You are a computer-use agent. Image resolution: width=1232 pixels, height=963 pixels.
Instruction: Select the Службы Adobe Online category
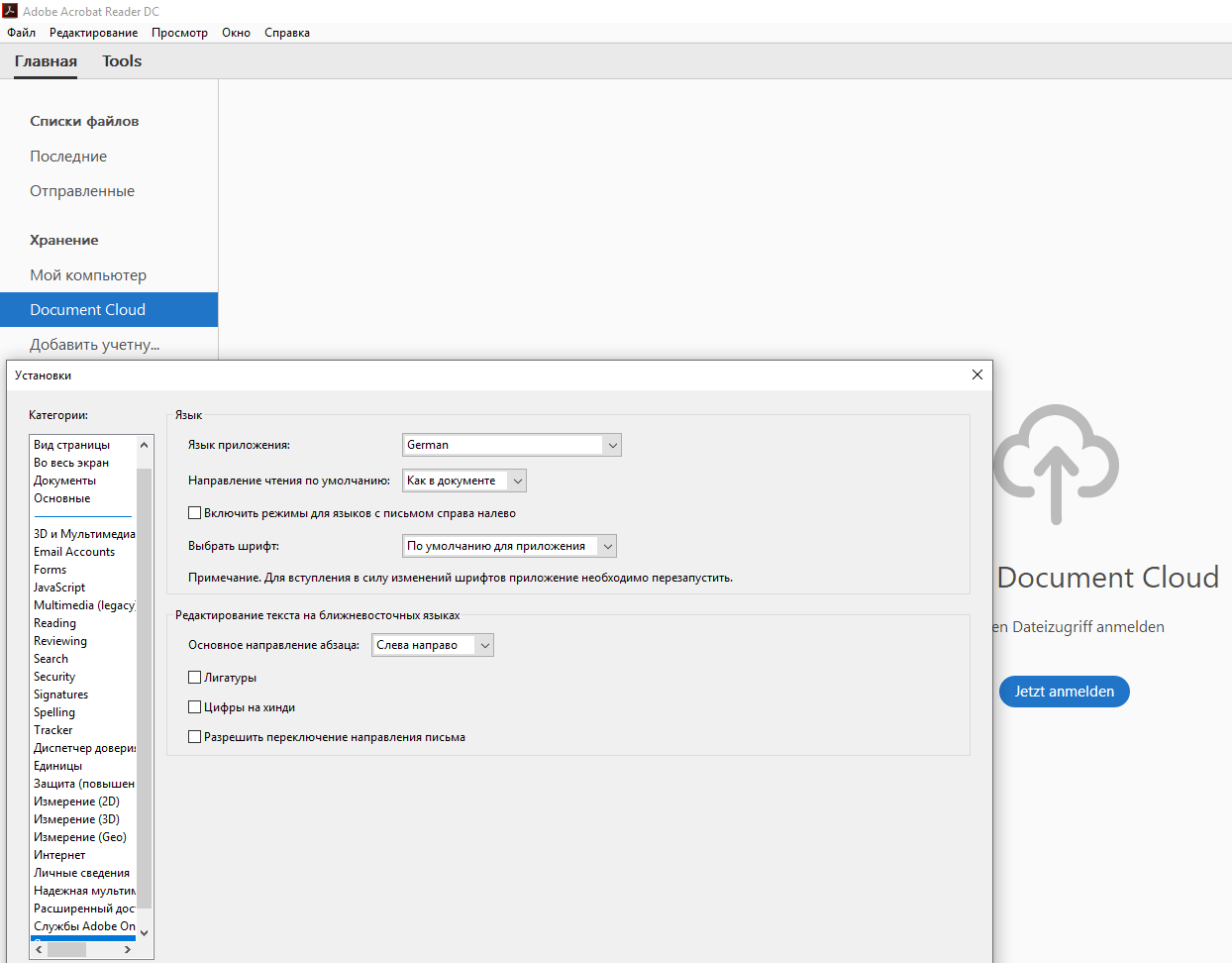click(x=84, y=926)
